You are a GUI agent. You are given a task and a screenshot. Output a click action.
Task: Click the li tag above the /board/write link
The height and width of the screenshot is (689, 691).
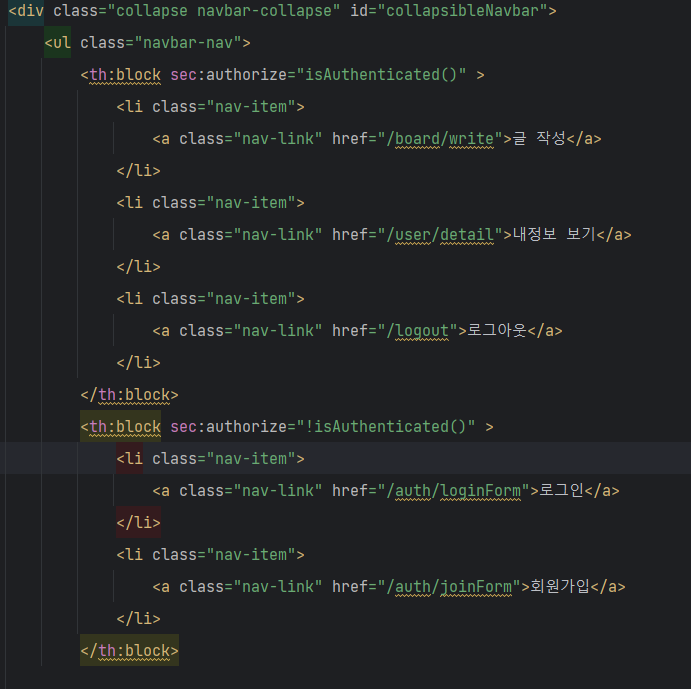point(210,107)
